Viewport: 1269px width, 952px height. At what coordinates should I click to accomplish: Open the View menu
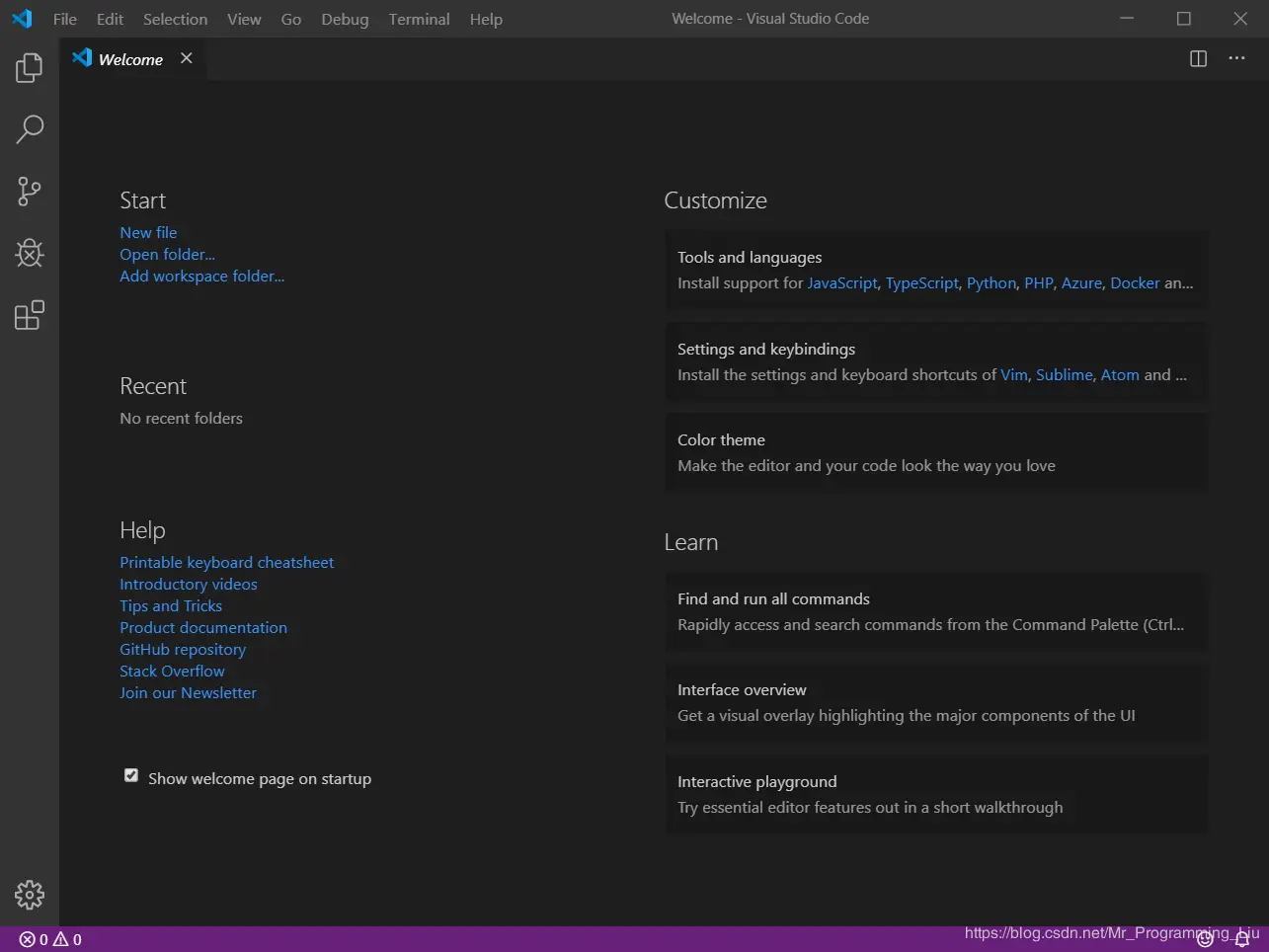tap(244, 19)
